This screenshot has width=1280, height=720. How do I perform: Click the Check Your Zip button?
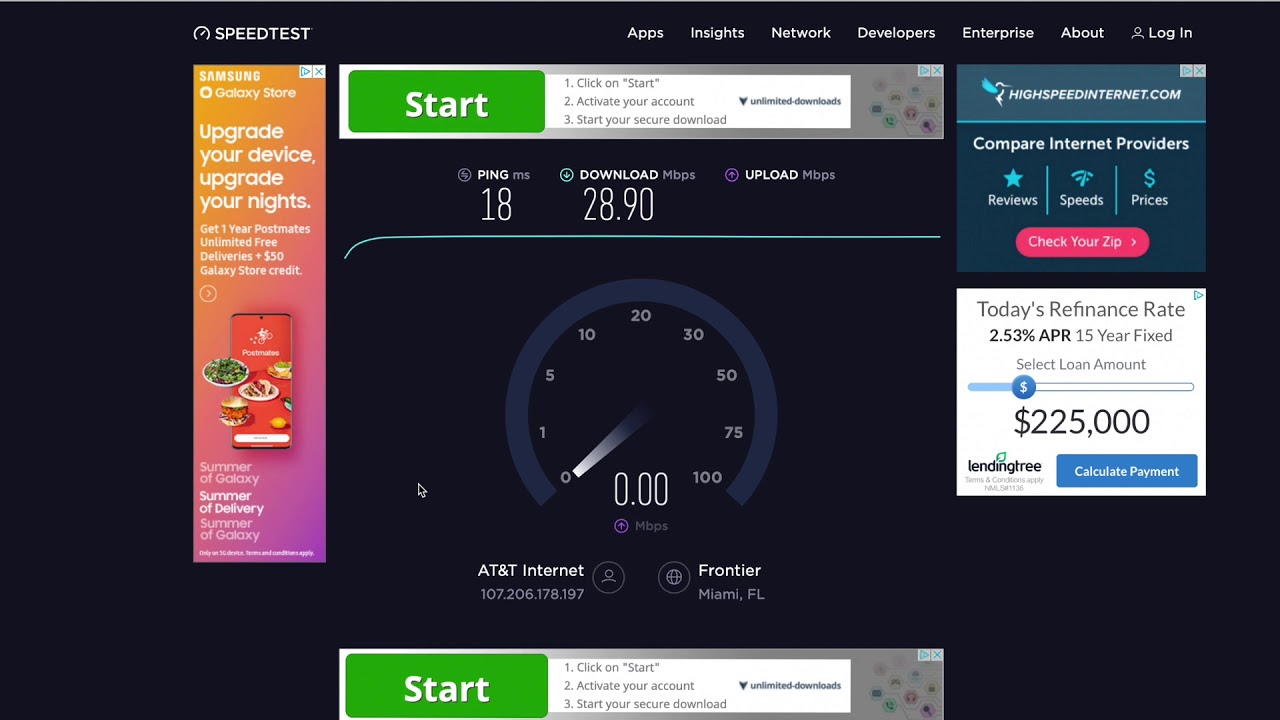(1082, 241)
